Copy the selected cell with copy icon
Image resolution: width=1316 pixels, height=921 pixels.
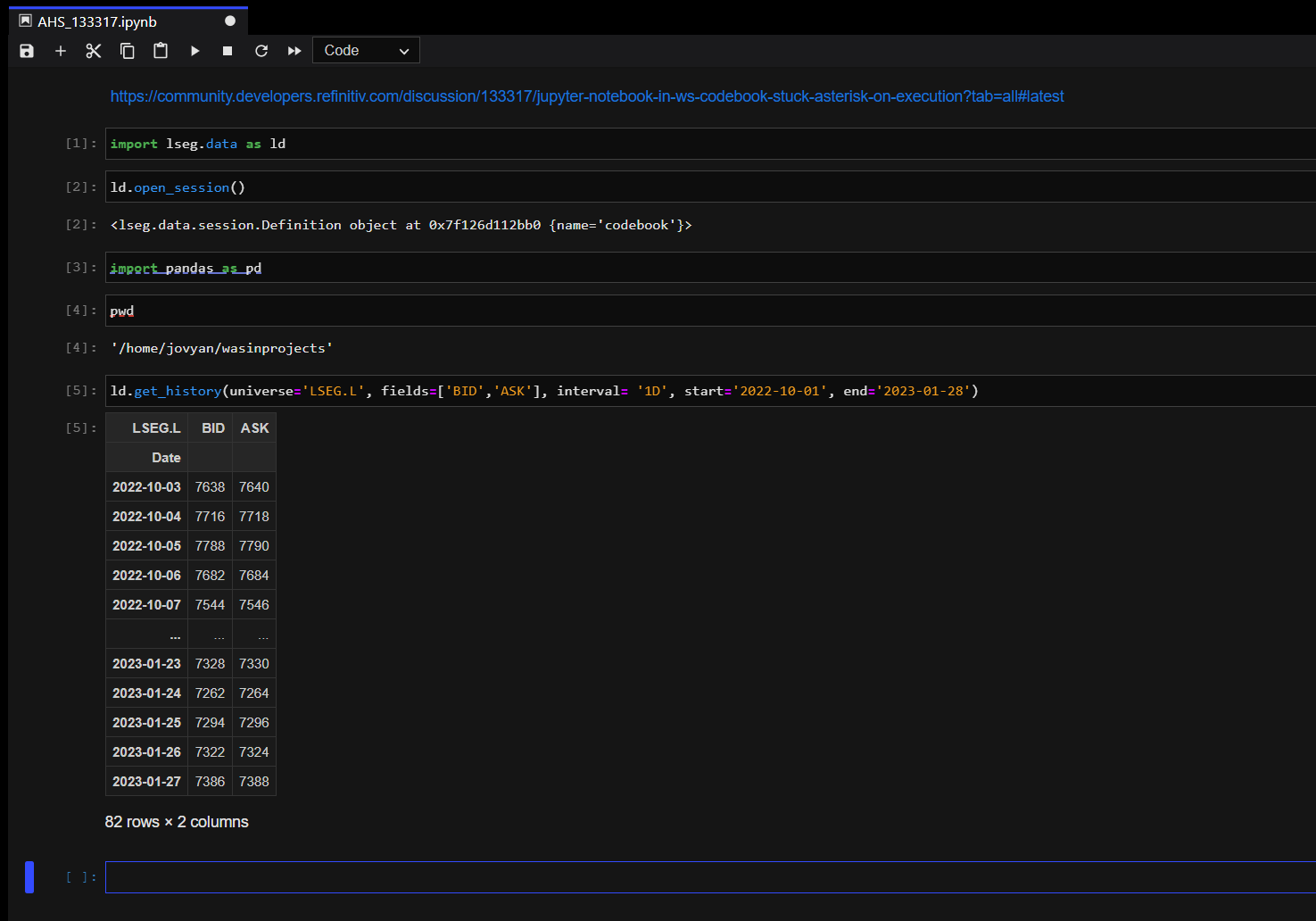point(127,51)
